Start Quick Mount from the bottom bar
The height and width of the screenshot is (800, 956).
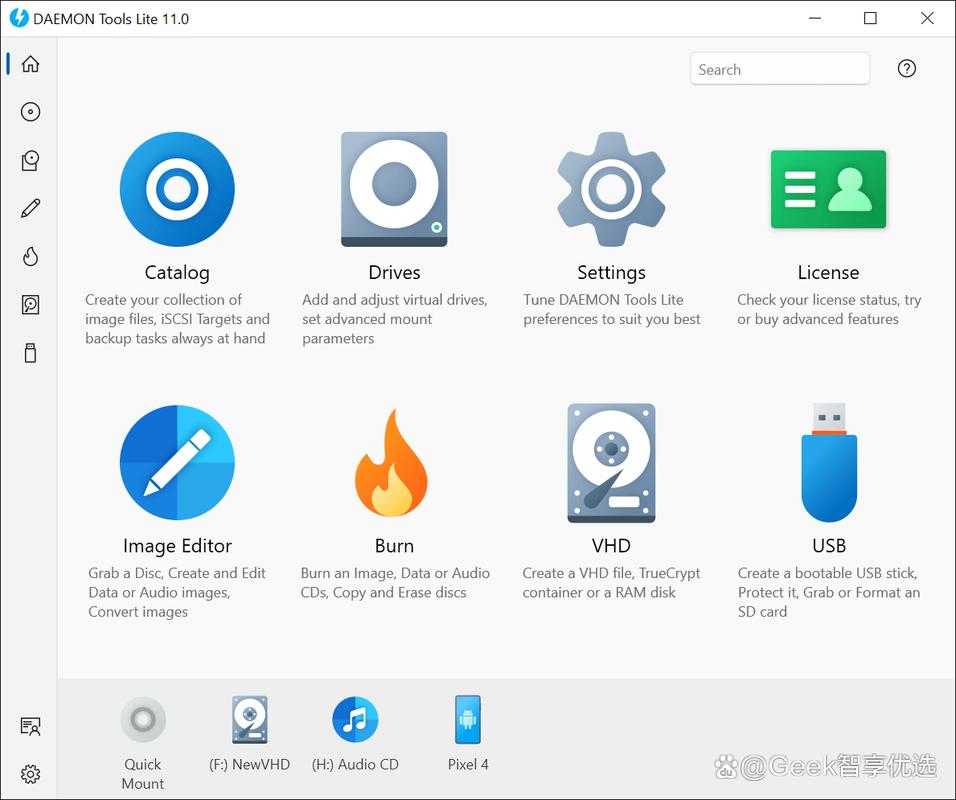[x=143, y=719]
